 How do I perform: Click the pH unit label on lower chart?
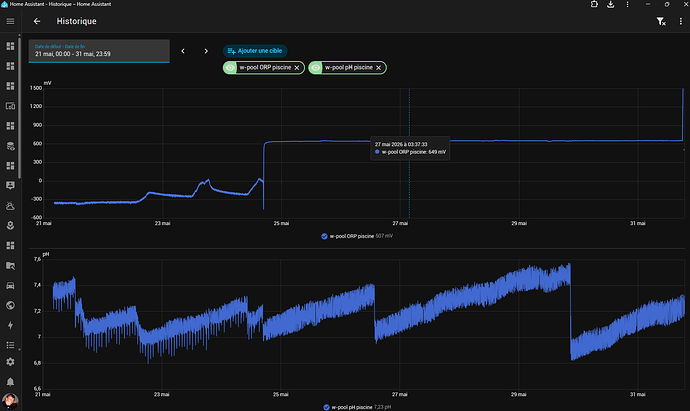coord(46,254)
